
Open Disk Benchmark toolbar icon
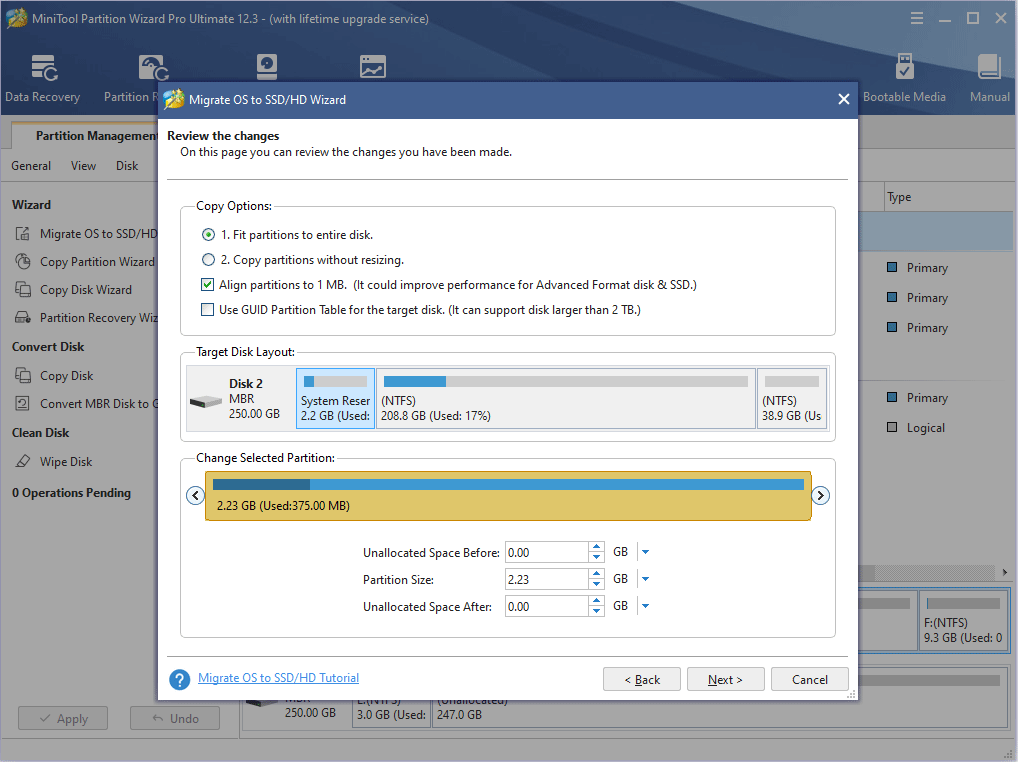click(267, 66)
